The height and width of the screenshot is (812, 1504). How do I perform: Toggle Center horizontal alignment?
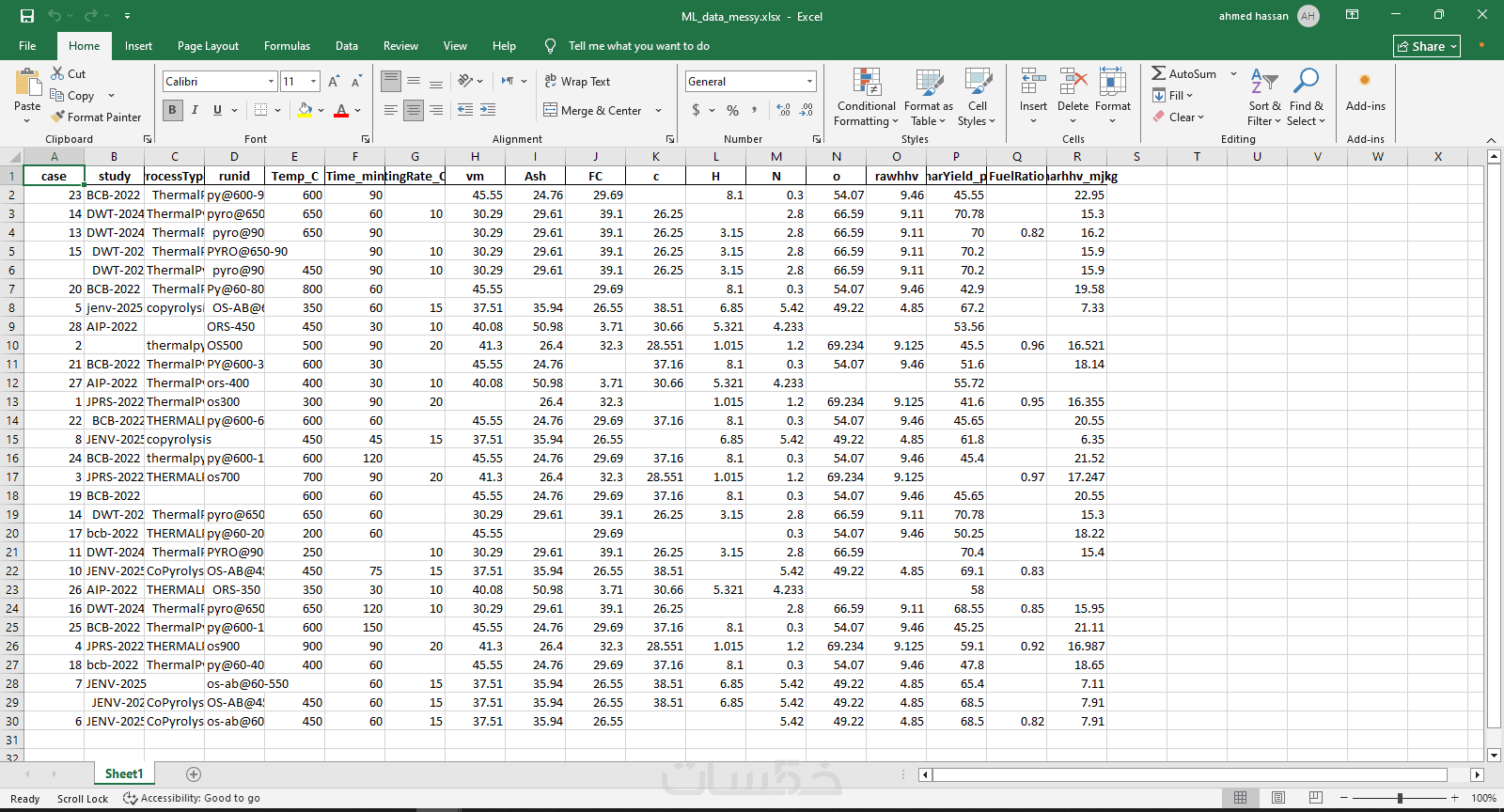click(414, 110)
